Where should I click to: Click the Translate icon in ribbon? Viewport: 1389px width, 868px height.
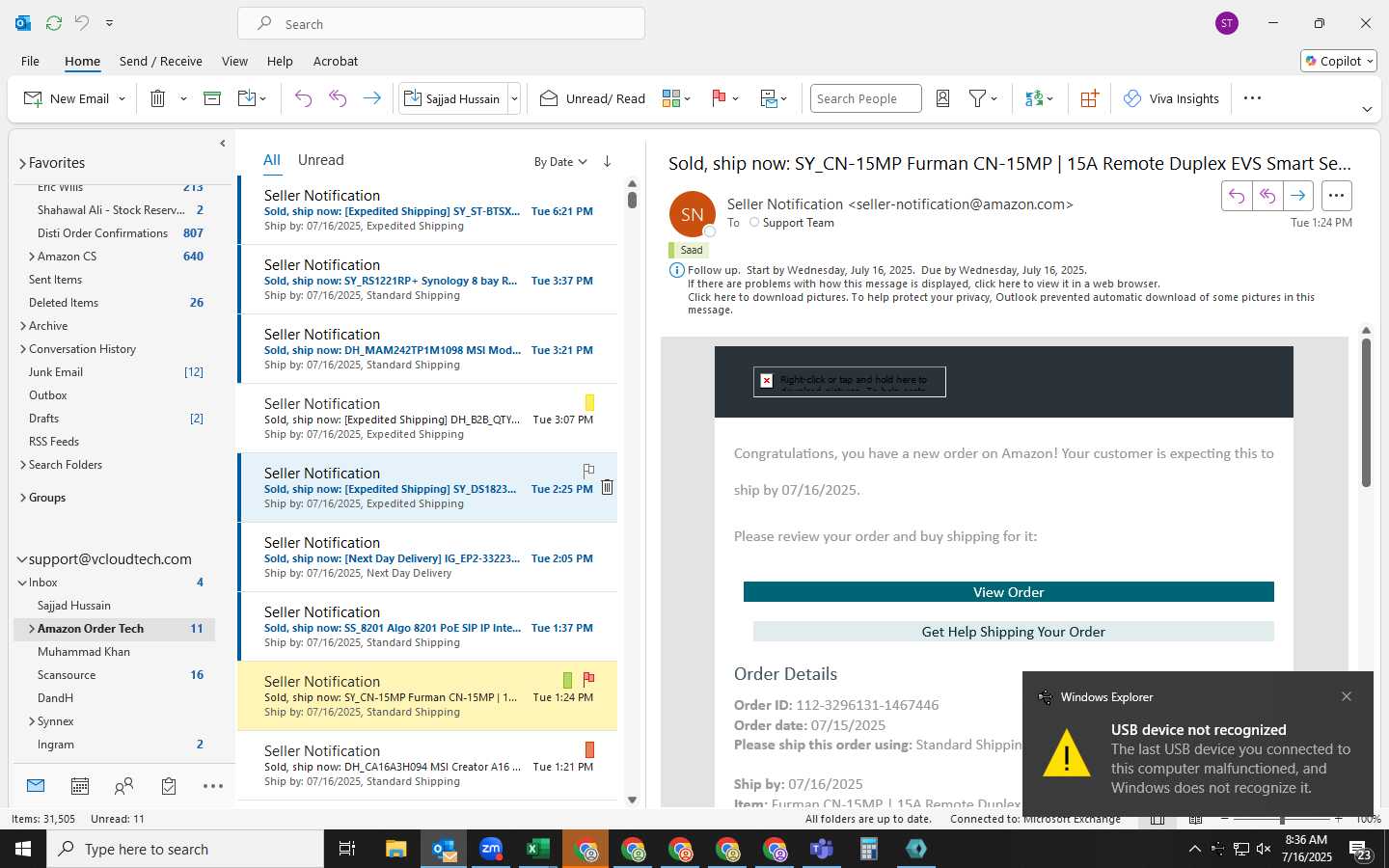click(x=1034, y=98)
